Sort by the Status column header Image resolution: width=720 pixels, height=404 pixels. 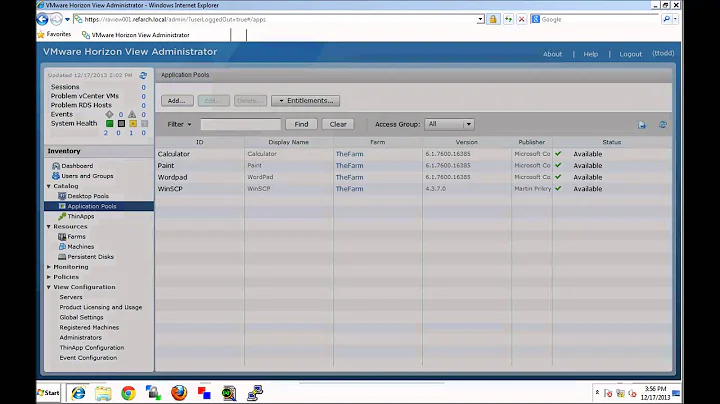[x=612, y=142]
